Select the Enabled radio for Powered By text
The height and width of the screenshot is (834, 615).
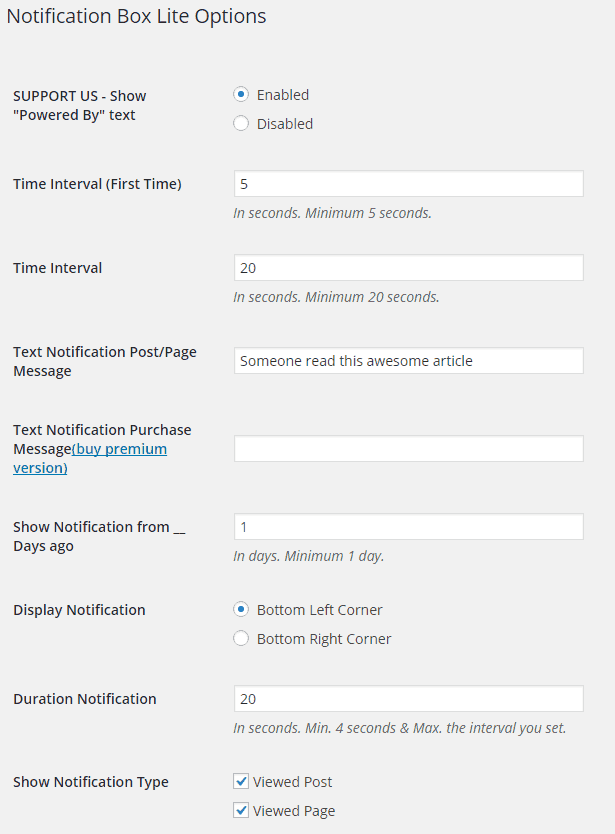click(x=240, y=94)
